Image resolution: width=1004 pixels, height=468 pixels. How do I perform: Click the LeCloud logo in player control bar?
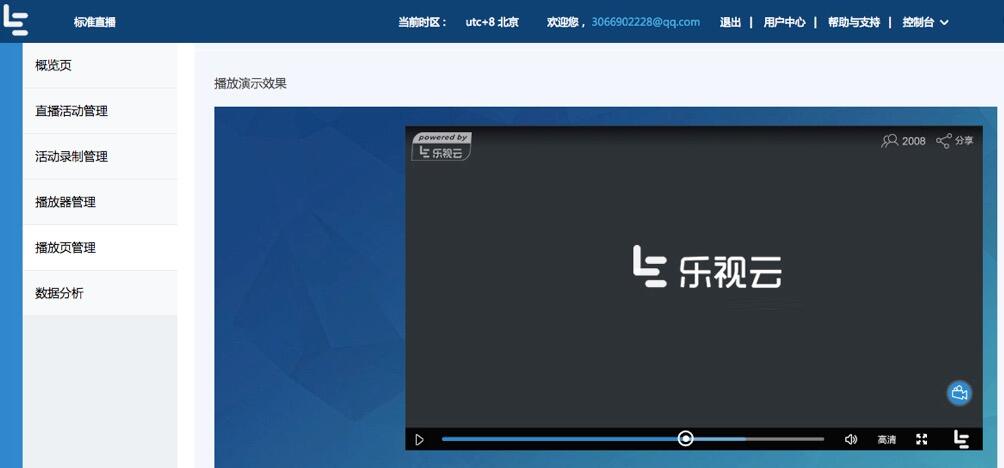pyautogui.click(x=961, y=439)
